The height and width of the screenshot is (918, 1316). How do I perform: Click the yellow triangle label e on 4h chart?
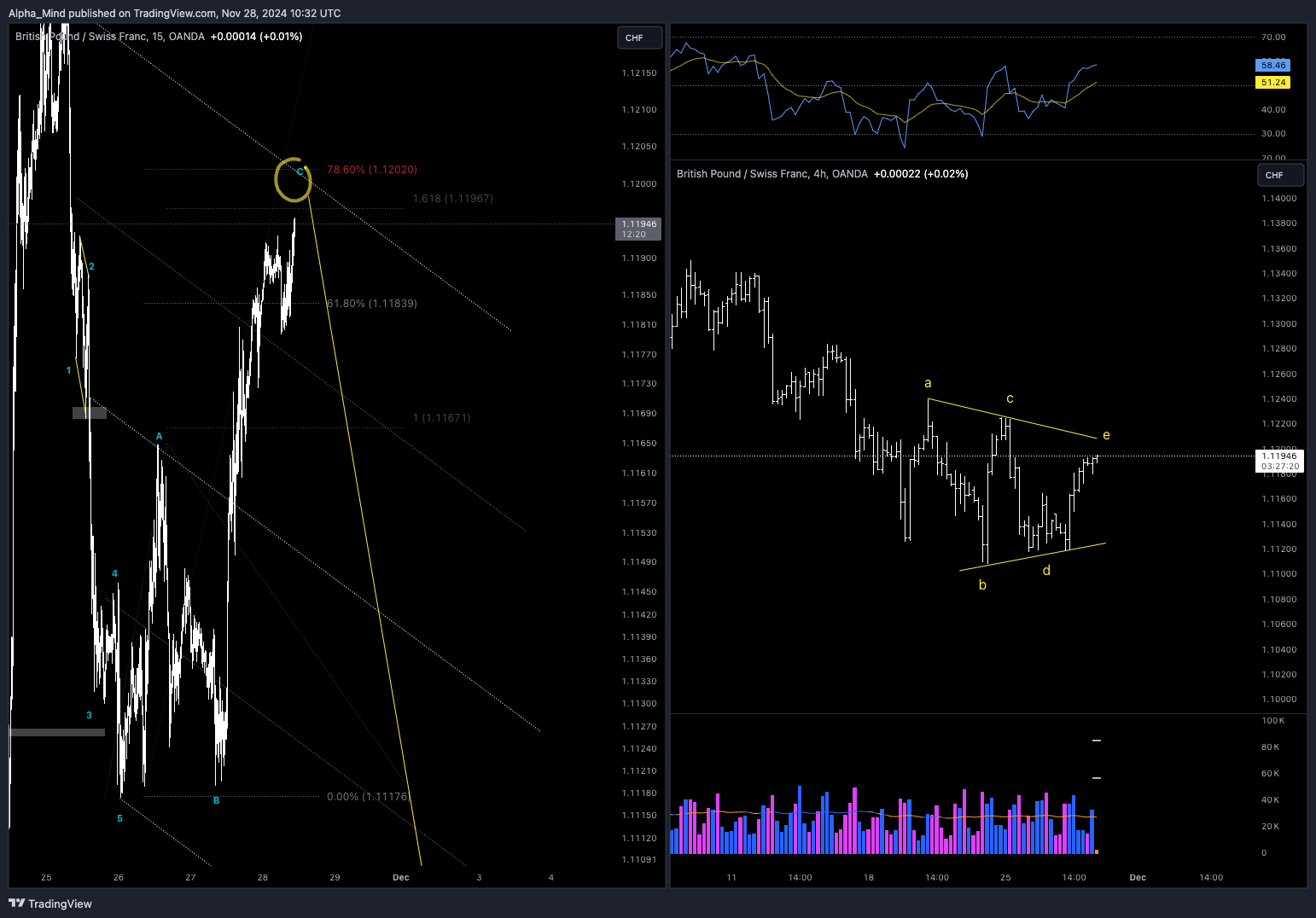pos(1106,435)
